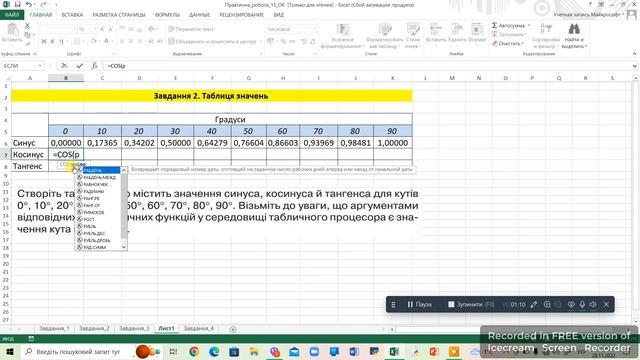Open Cell Styles icon
This screenshot has width=640, height=360.
coord(413,29)
